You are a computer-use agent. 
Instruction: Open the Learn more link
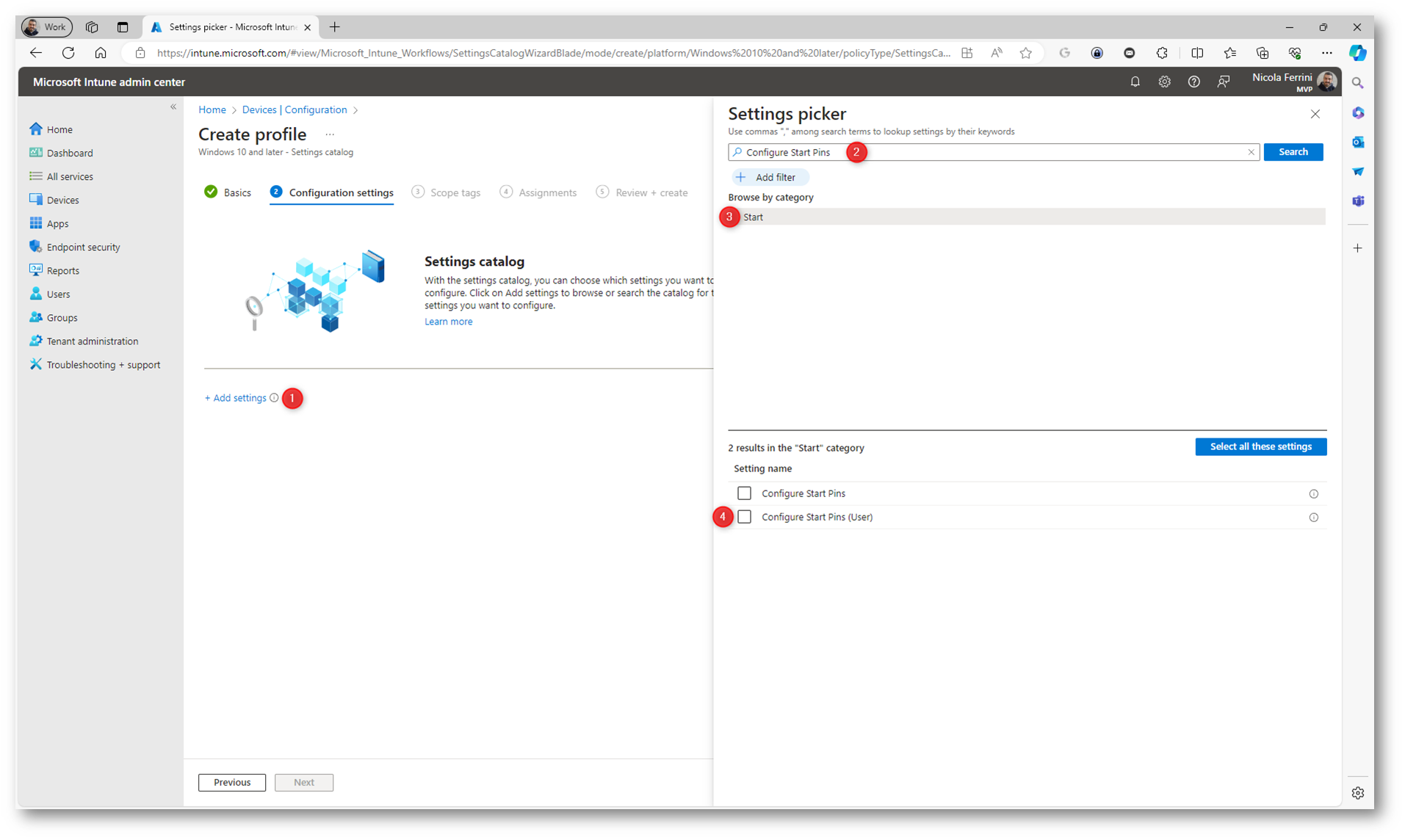tap(448, 322)
